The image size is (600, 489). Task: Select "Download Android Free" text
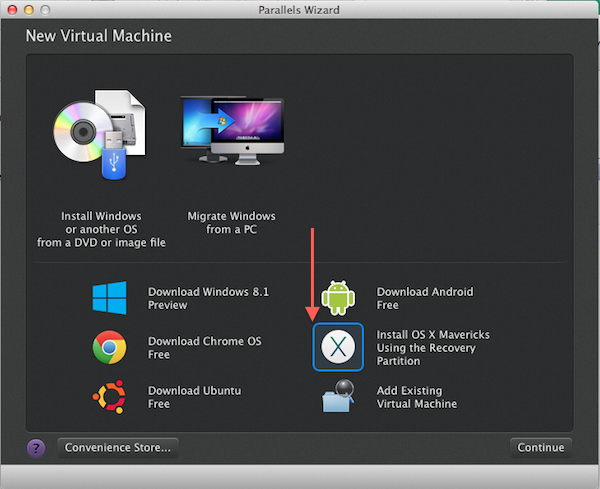[425, 298]
